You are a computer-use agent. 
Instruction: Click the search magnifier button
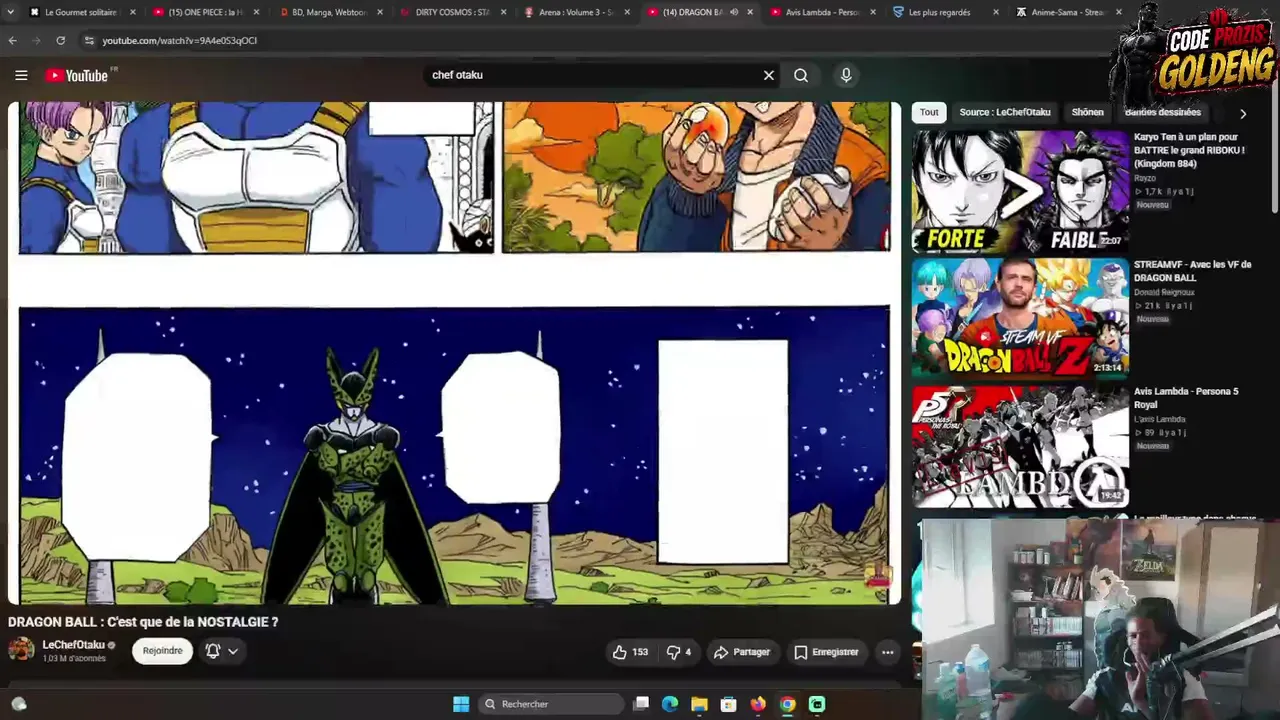801,75
